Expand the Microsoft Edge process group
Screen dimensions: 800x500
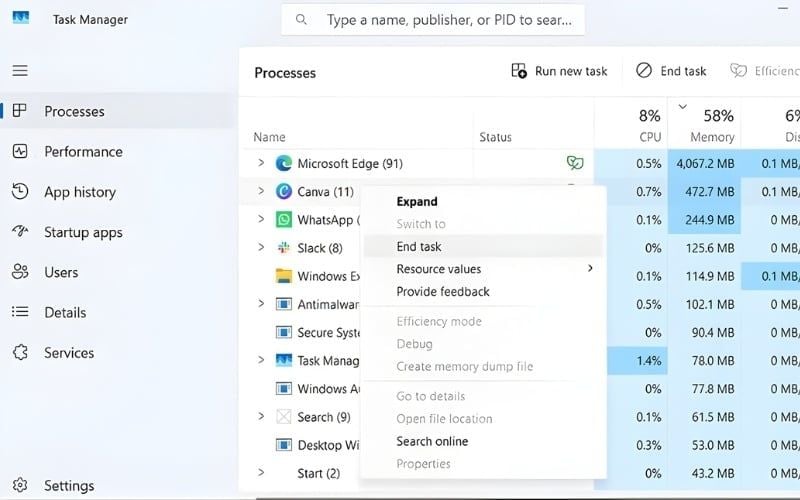point(261,163)
